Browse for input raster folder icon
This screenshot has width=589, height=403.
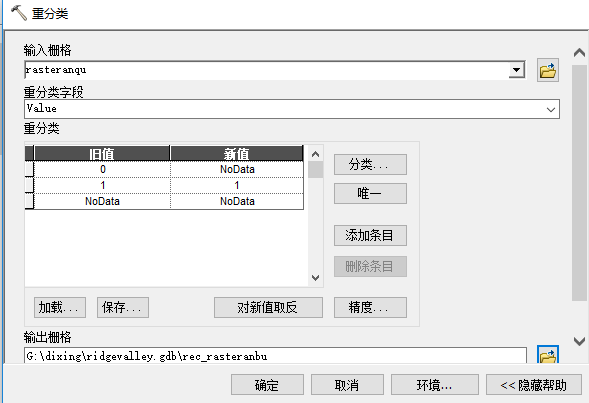548,70
